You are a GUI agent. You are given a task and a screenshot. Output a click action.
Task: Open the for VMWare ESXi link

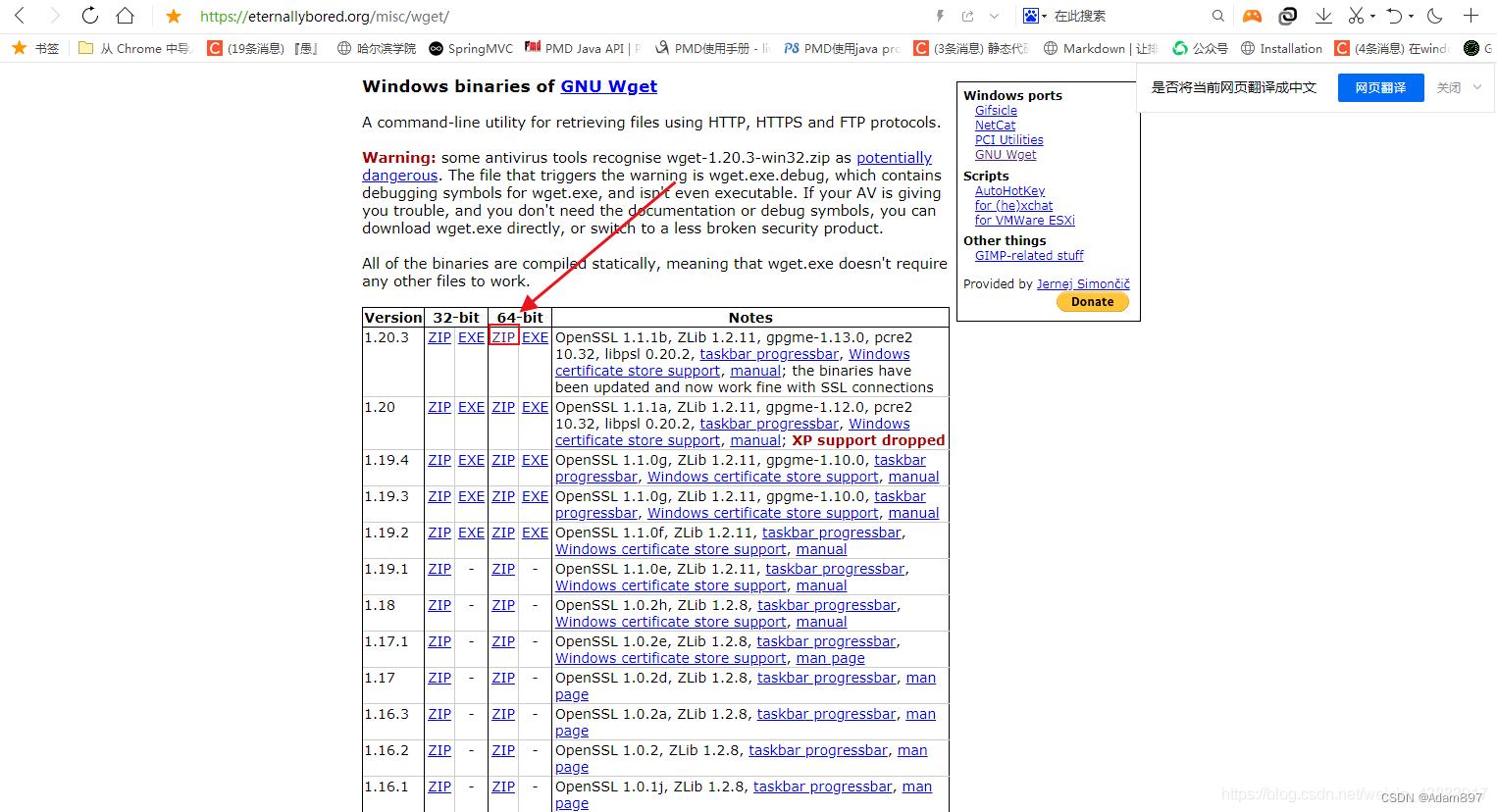[x=1024, y=221]
